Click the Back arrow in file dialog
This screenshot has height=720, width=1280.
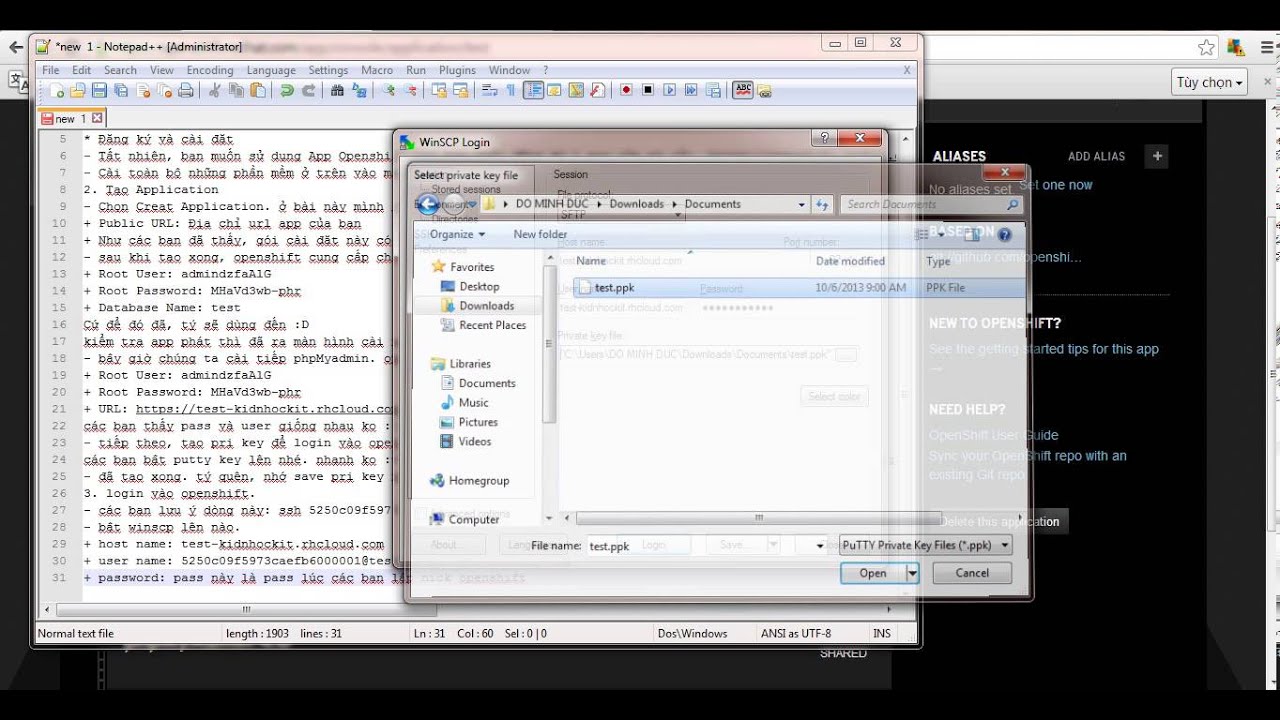(427, 204)
